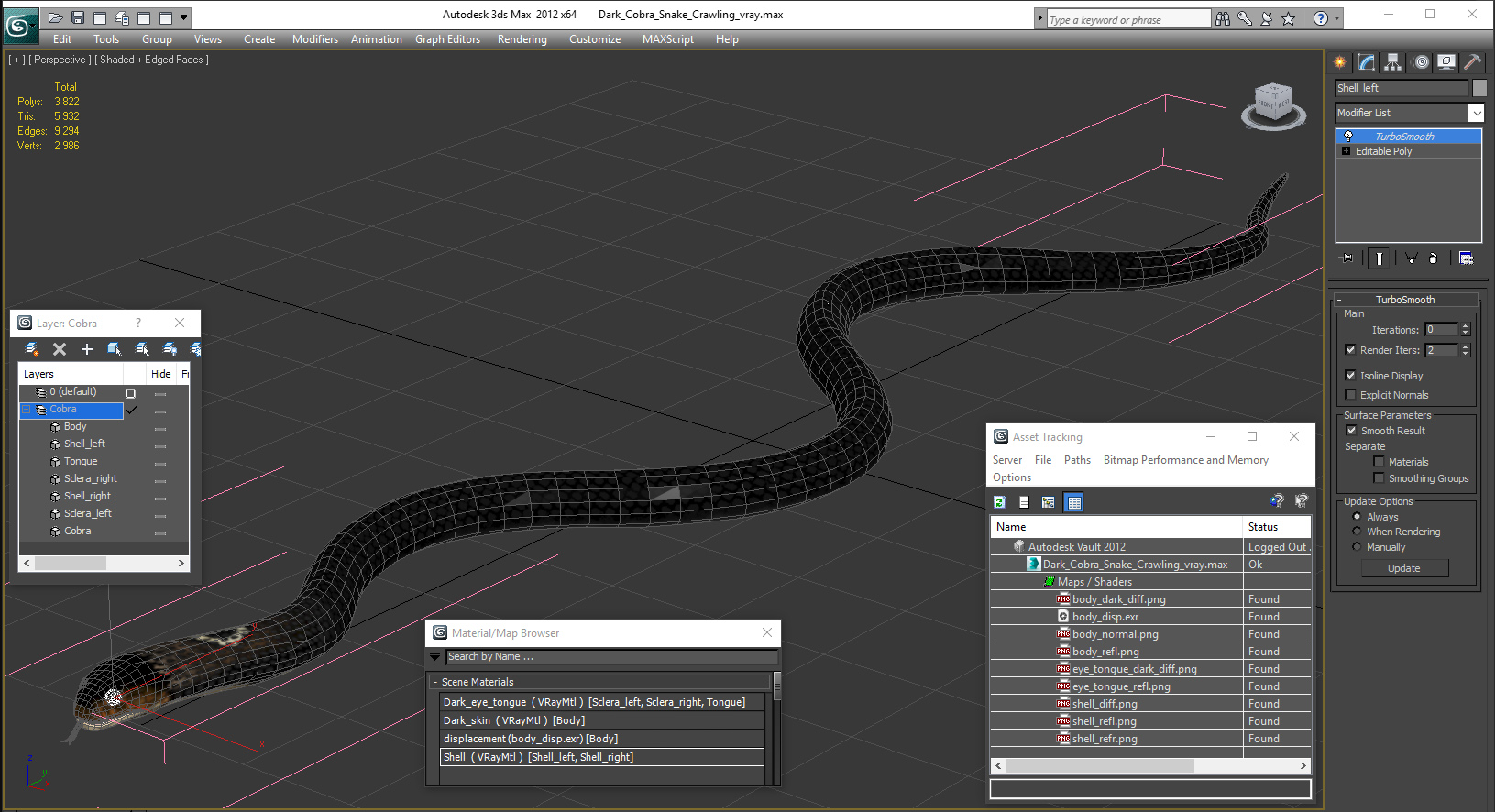Viewport: 1495px width, 812px height.
Task: Open Bitmap Performance and Memory menu
Action: point(1186,460)
